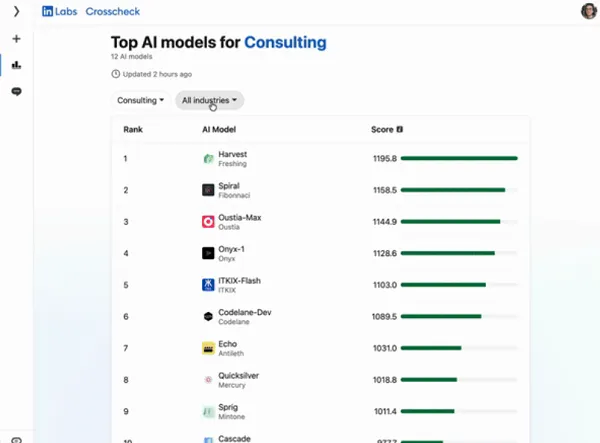600x443 pixels.
Task: Click the score value 1103.0
Action: pyautogui.click(x=385, y=285)
